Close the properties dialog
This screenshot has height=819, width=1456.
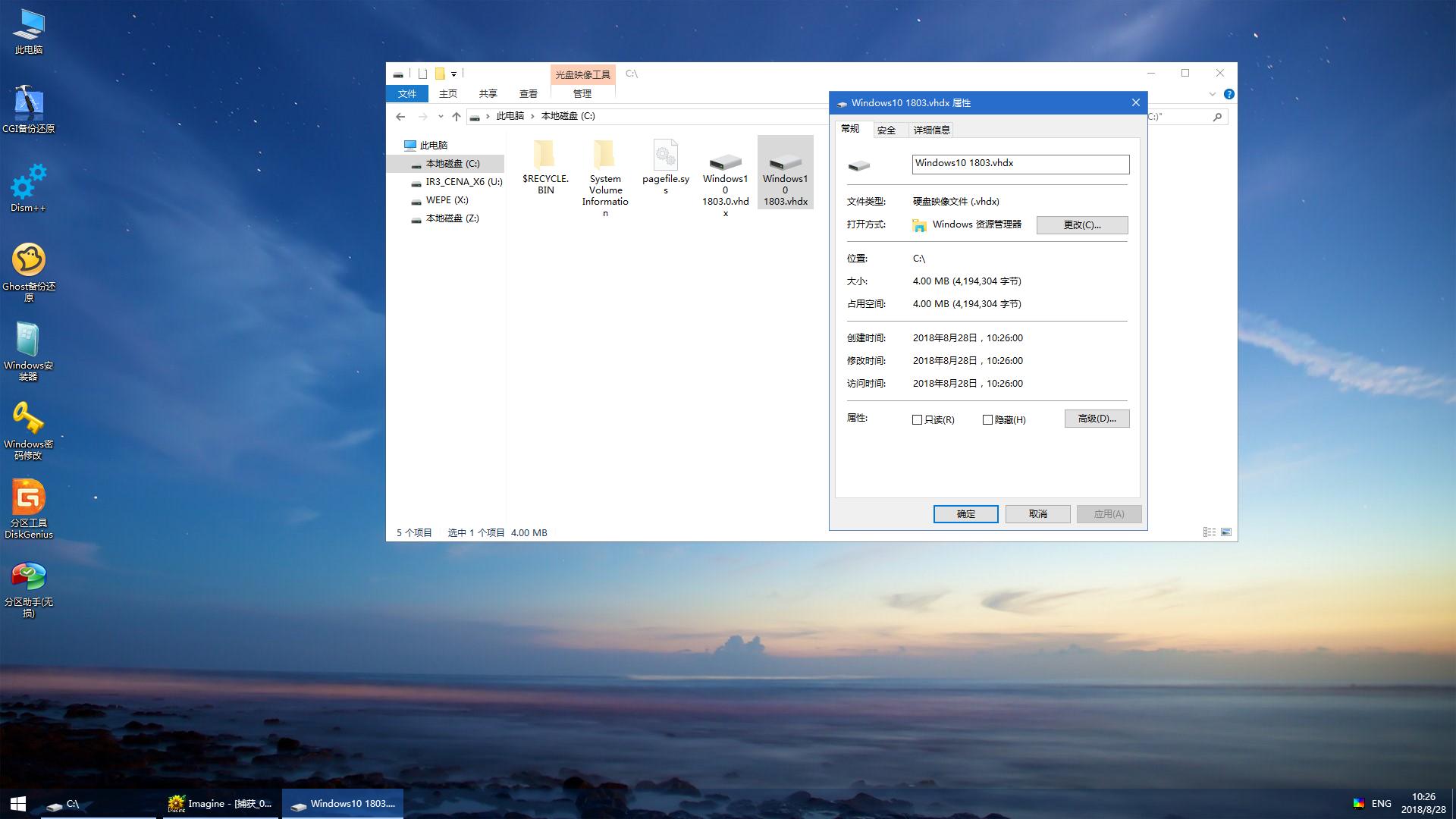(x=1135, y=103)
